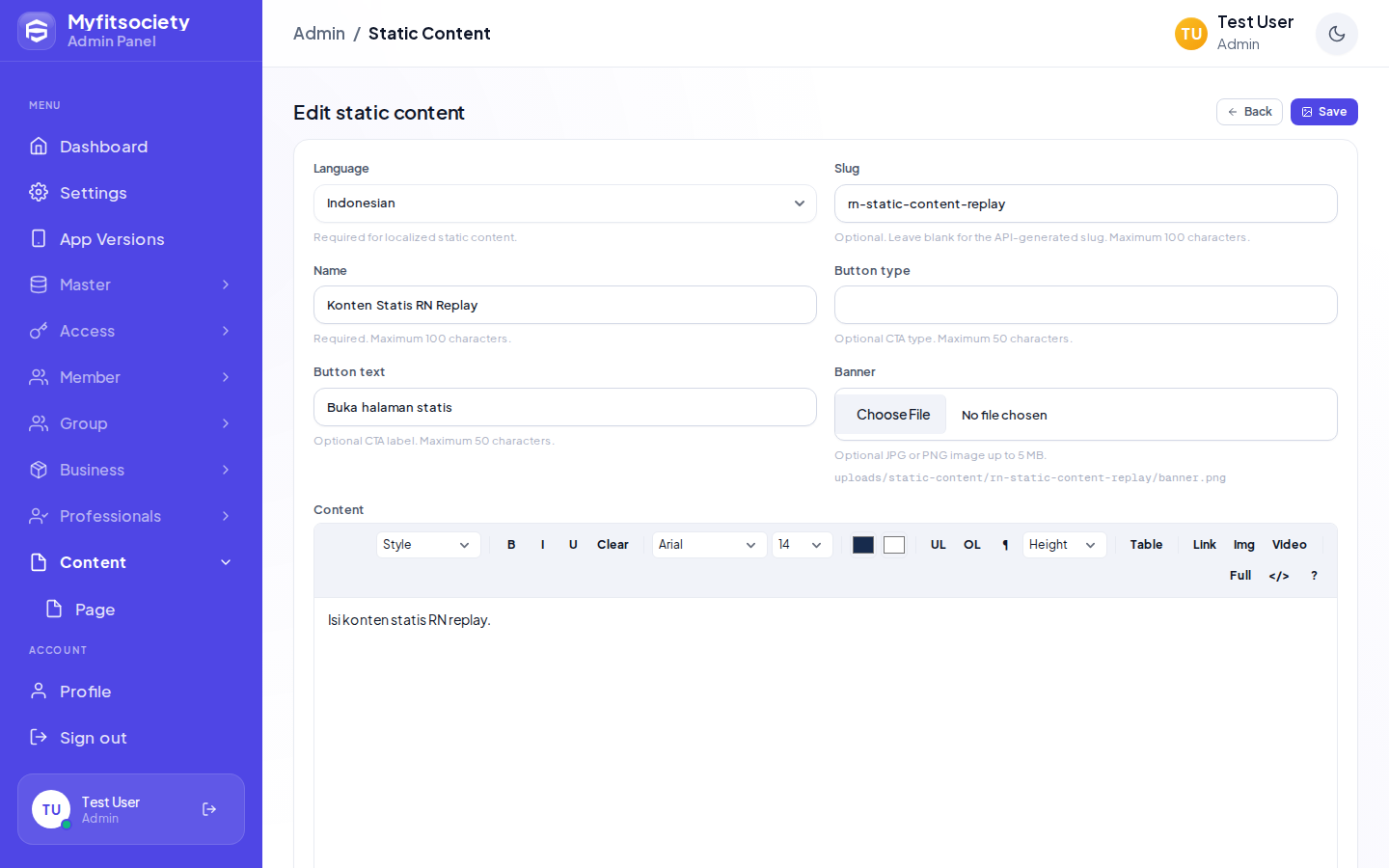Click logout icon in user card
1389x868 pixels.
209,809
